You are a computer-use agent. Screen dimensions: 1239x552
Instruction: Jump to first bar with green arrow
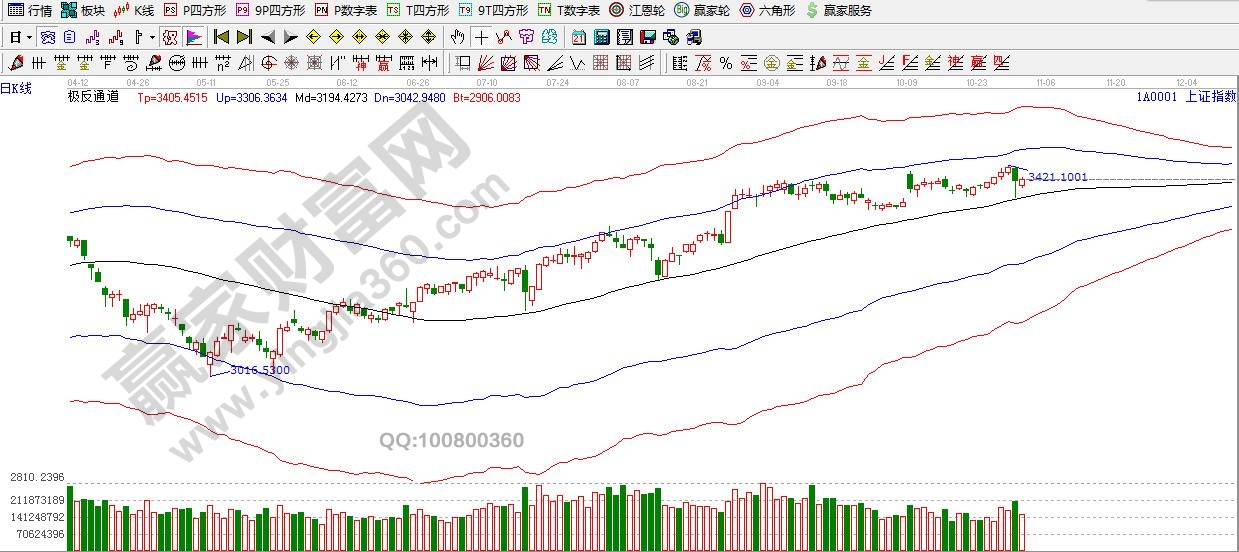[x=221, y=38]
